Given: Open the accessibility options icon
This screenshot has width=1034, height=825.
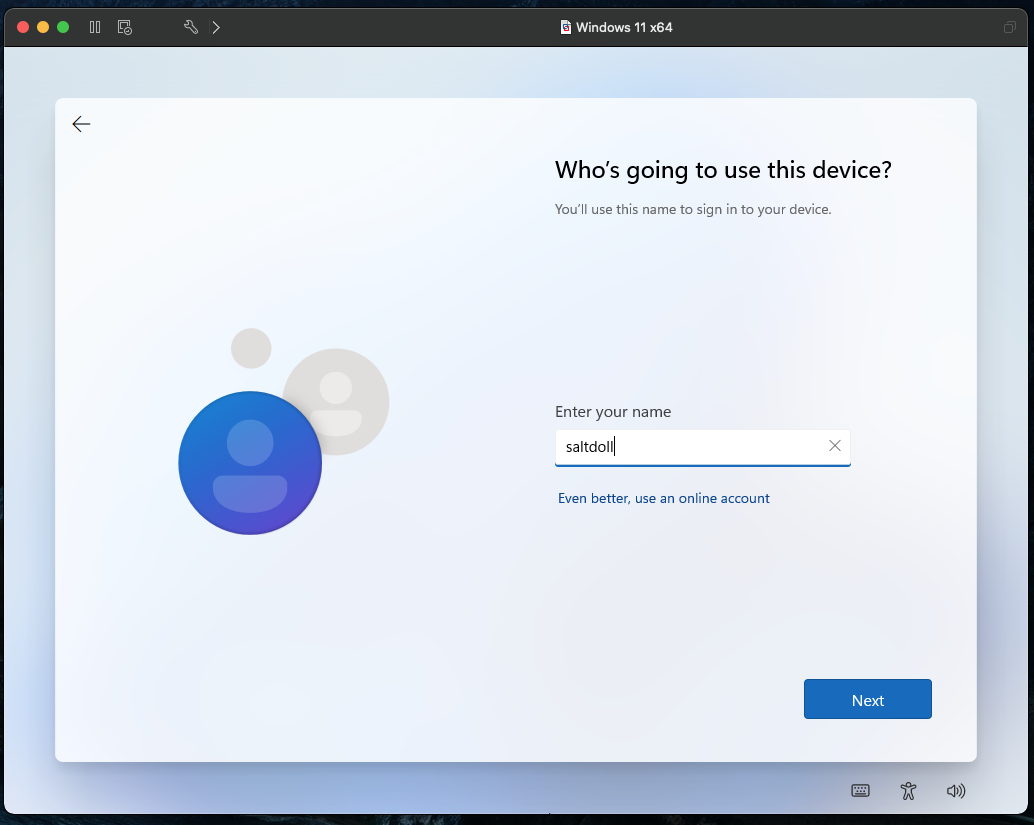Looking at the screenshot, I should pyautogui.click(x=908, y=791).
